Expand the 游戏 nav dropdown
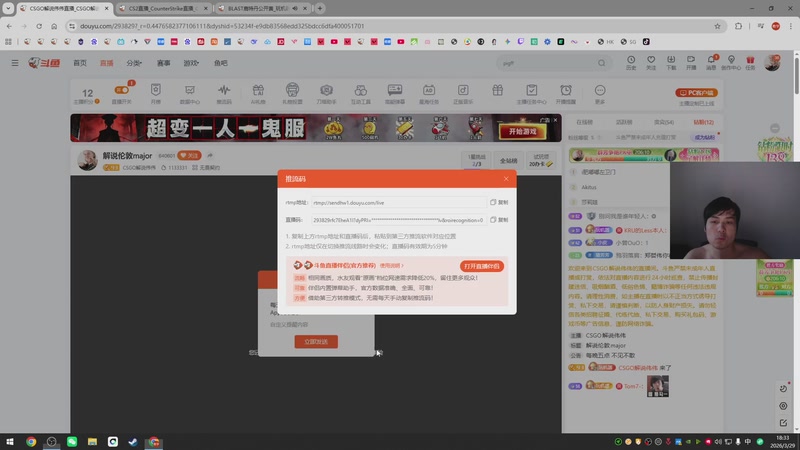The image size is (800, 450). [x=191, y=63]
